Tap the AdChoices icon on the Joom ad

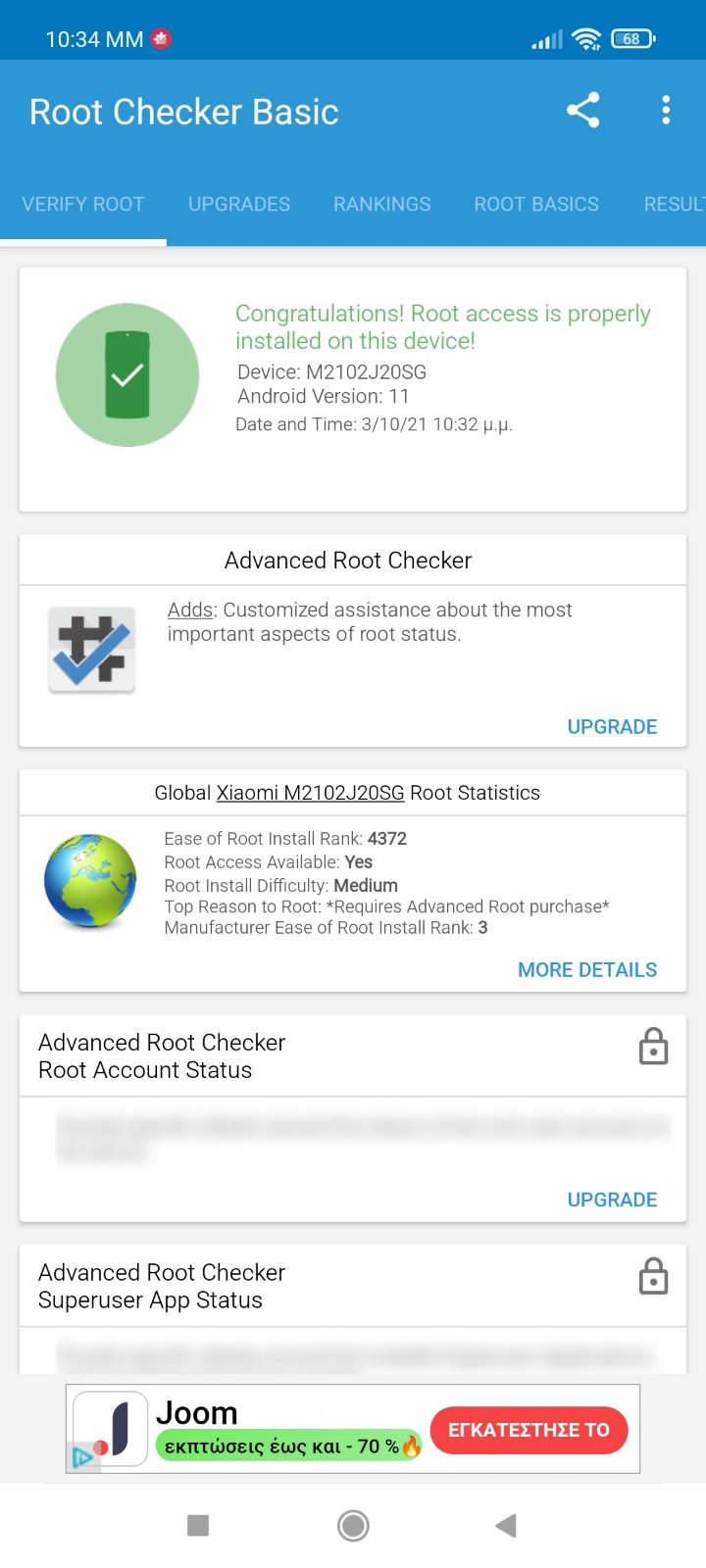(82, 1457)
